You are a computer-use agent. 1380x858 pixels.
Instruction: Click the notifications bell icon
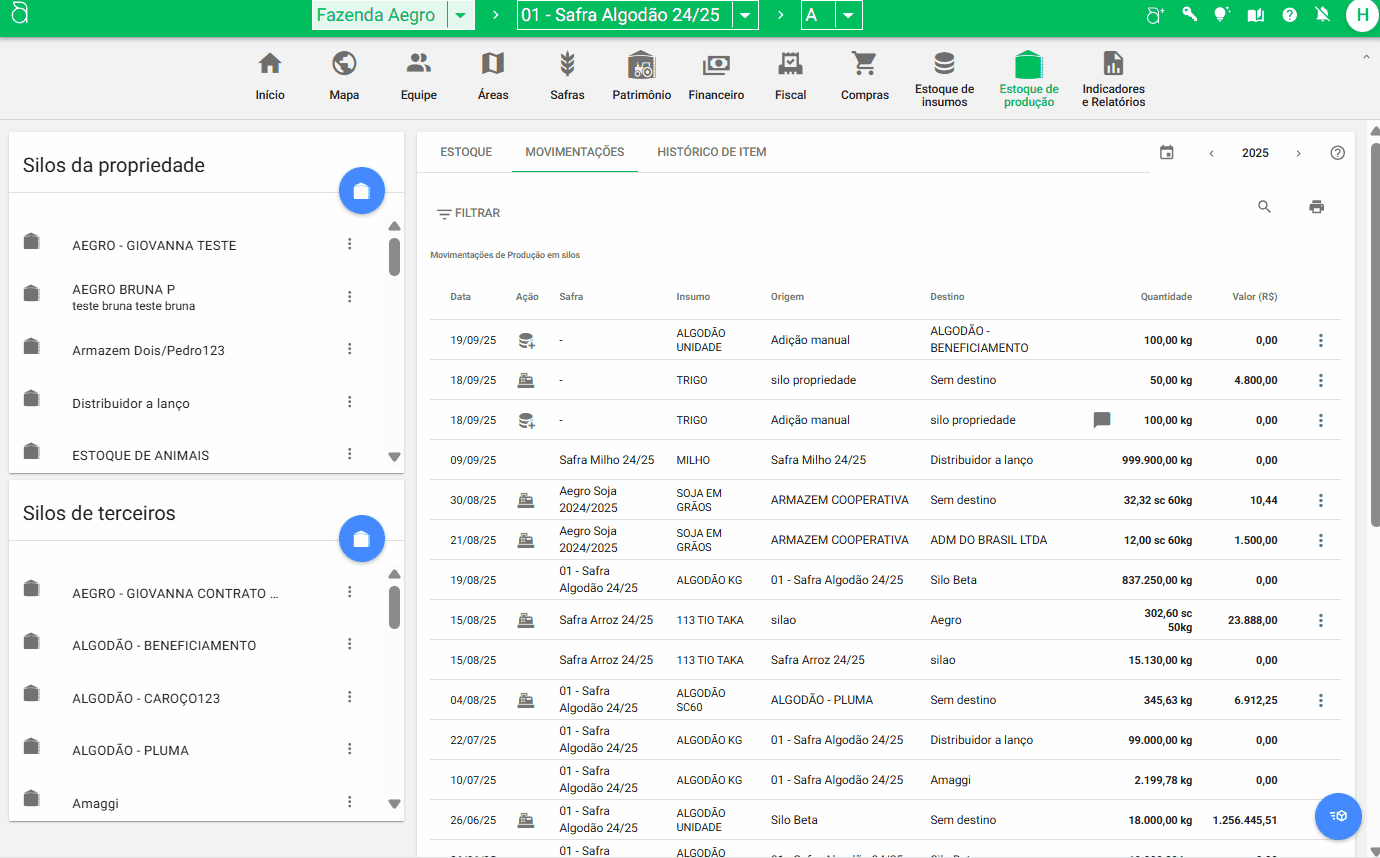pos(1323,15)
